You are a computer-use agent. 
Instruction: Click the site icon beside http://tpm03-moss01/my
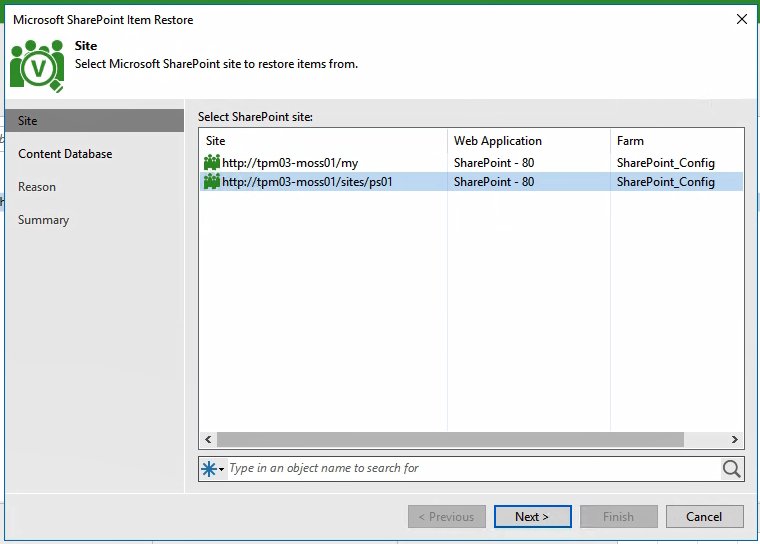(x=212, y=162)
